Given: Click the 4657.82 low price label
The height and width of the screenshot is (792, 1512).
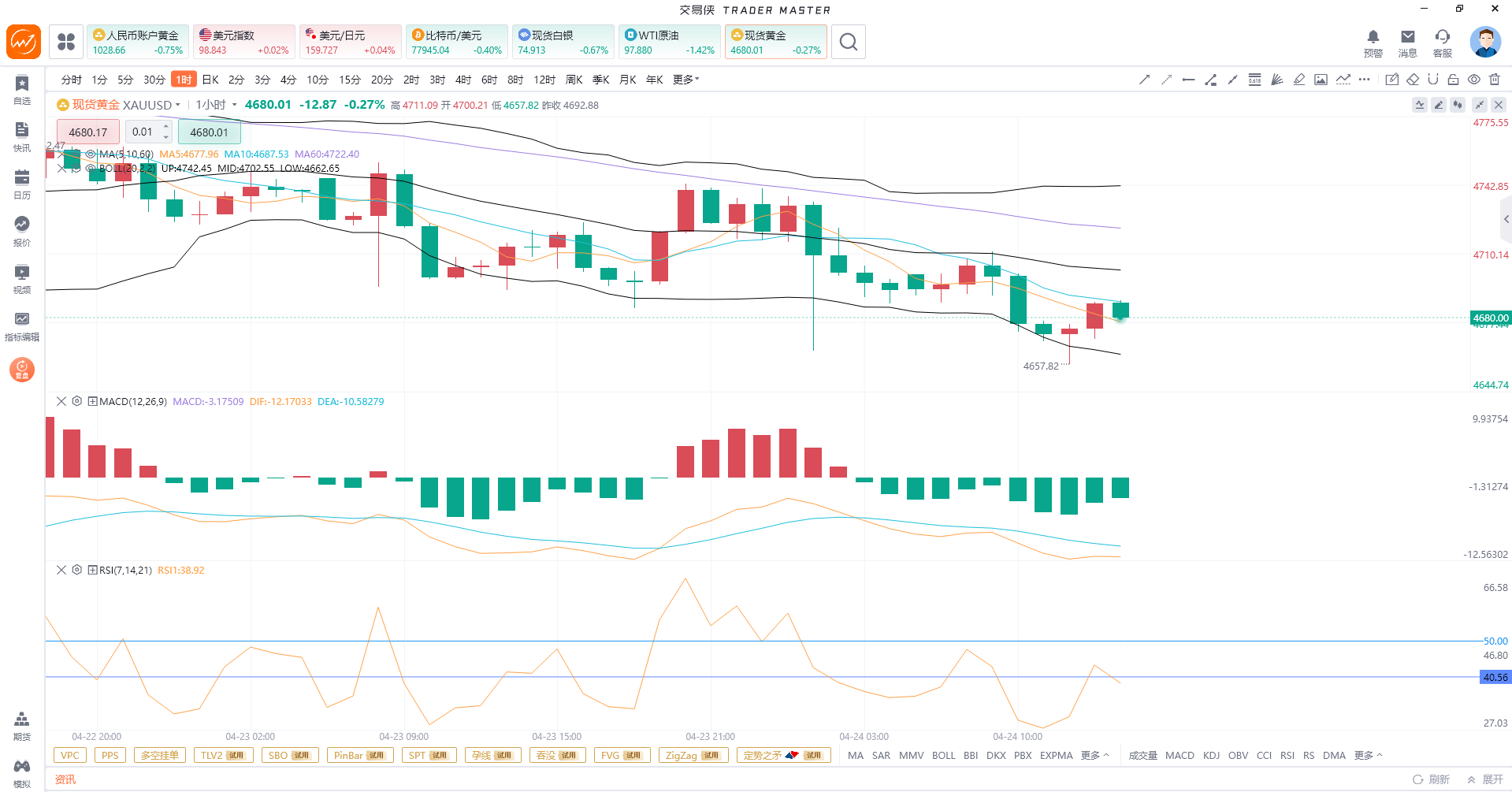Looking at the screenshot, I should click(x=1041, y=366).
